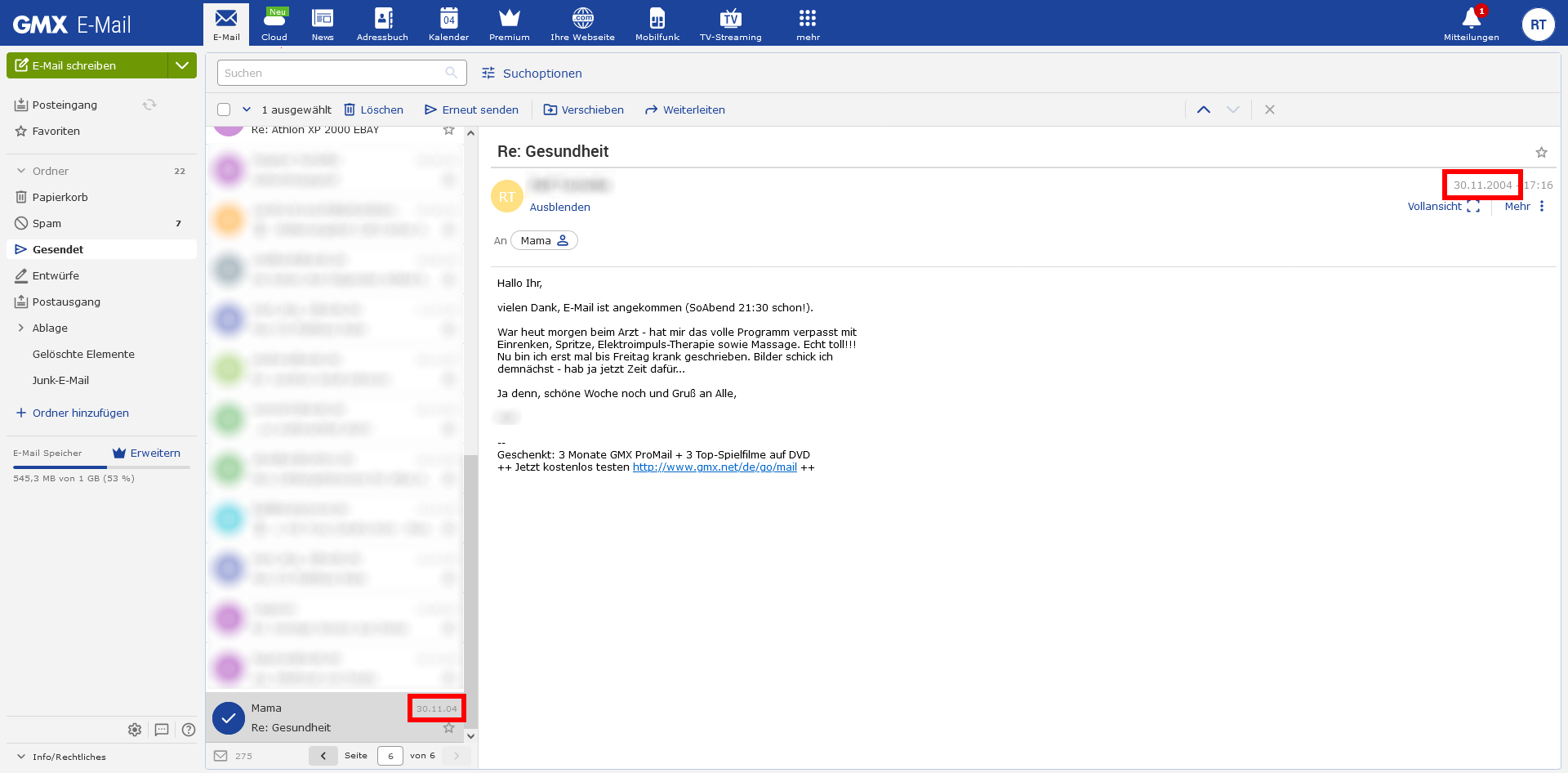Star the Re: Gesundheit email

(x=1541, y=152)
